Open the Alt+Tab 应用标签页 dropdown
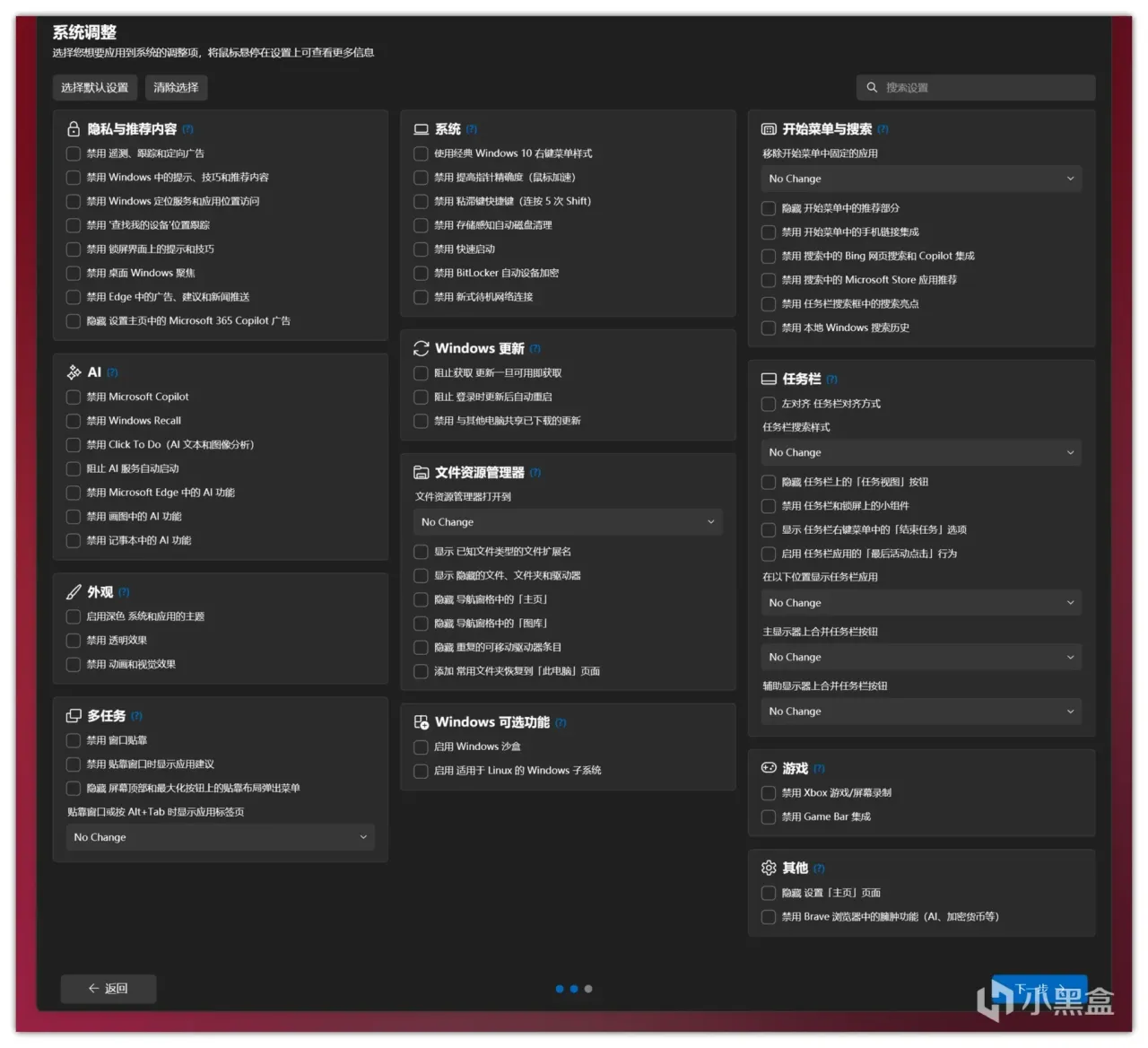The image size is (1148, 1048). pyautogui.click(x=221, y=837)
